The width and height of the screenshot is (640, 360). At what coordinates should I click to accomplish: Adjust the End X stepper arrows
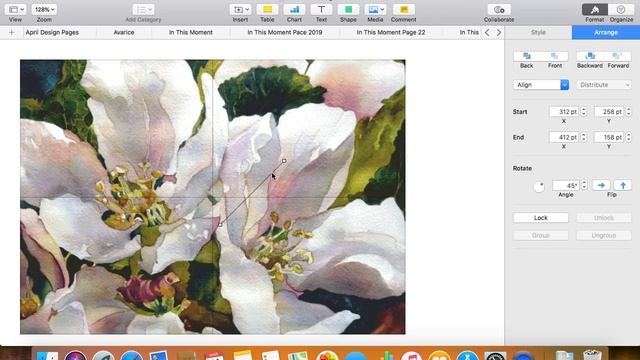pyautogui.click(x=584, y=137)
